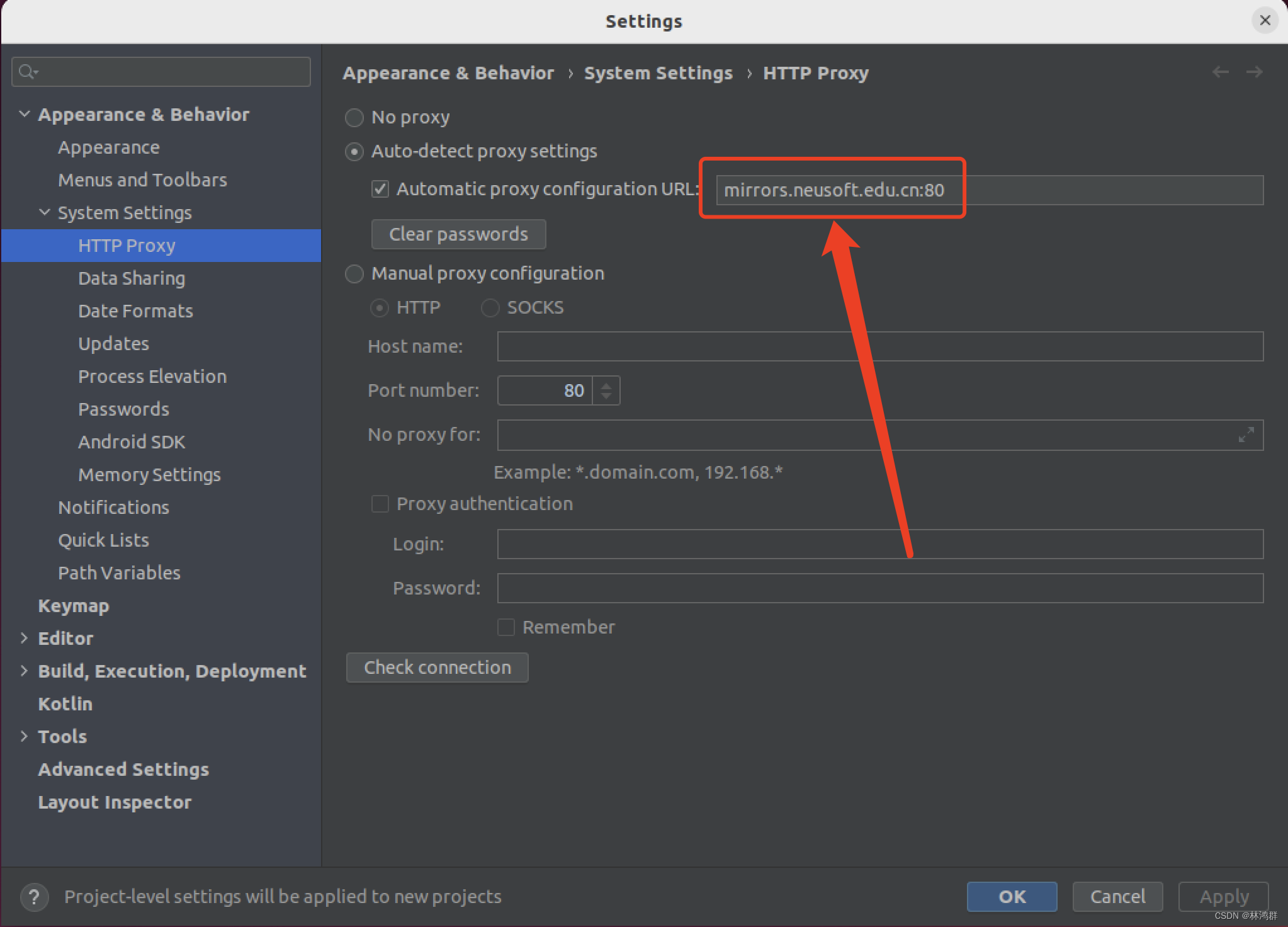Expand the No proxy for field
Image resolution: width=1288 pixels, height=927 pixels.
1245,435
